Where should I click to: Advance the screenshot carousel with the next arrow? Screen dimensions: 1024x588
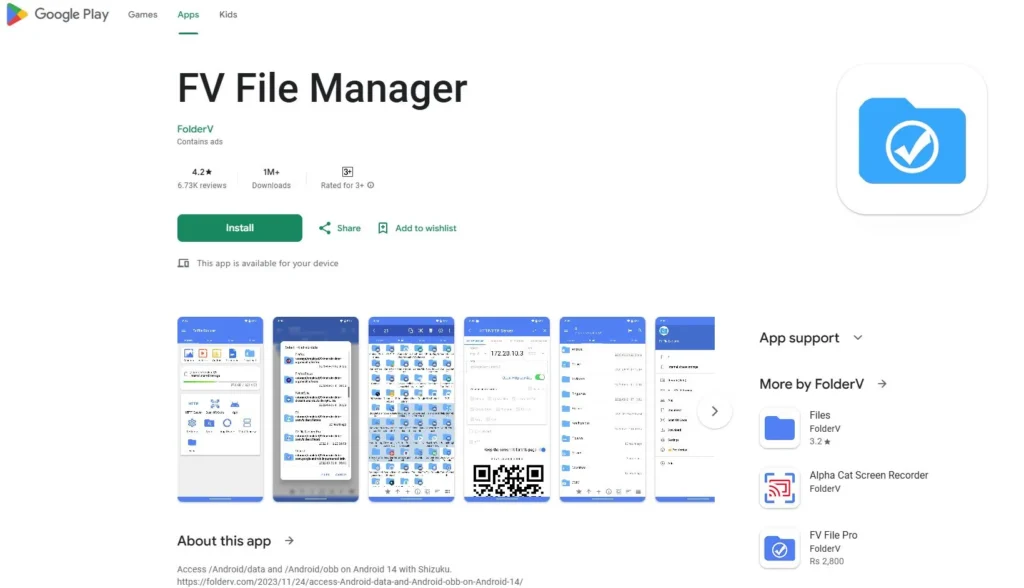(714, 410)
